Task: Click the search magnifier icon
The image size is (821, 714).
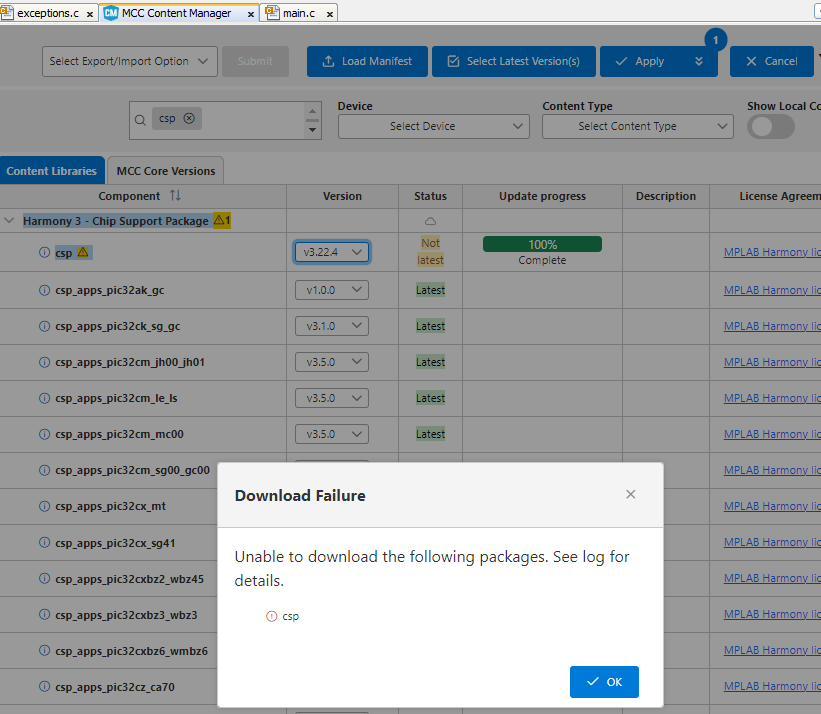Action: pyautogui.click(x=140, y=120)
